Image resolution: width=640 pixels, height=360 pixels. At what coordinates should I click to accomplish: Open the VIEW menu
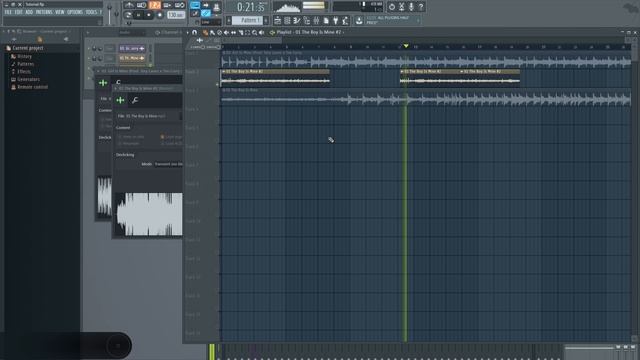pos(60,12)
